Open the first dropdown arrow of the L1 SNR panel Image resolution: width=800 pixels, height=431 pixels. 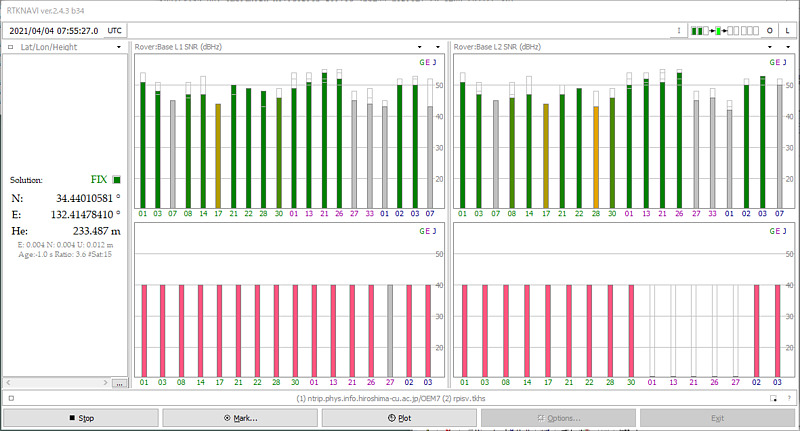click(x=419, y=47)
